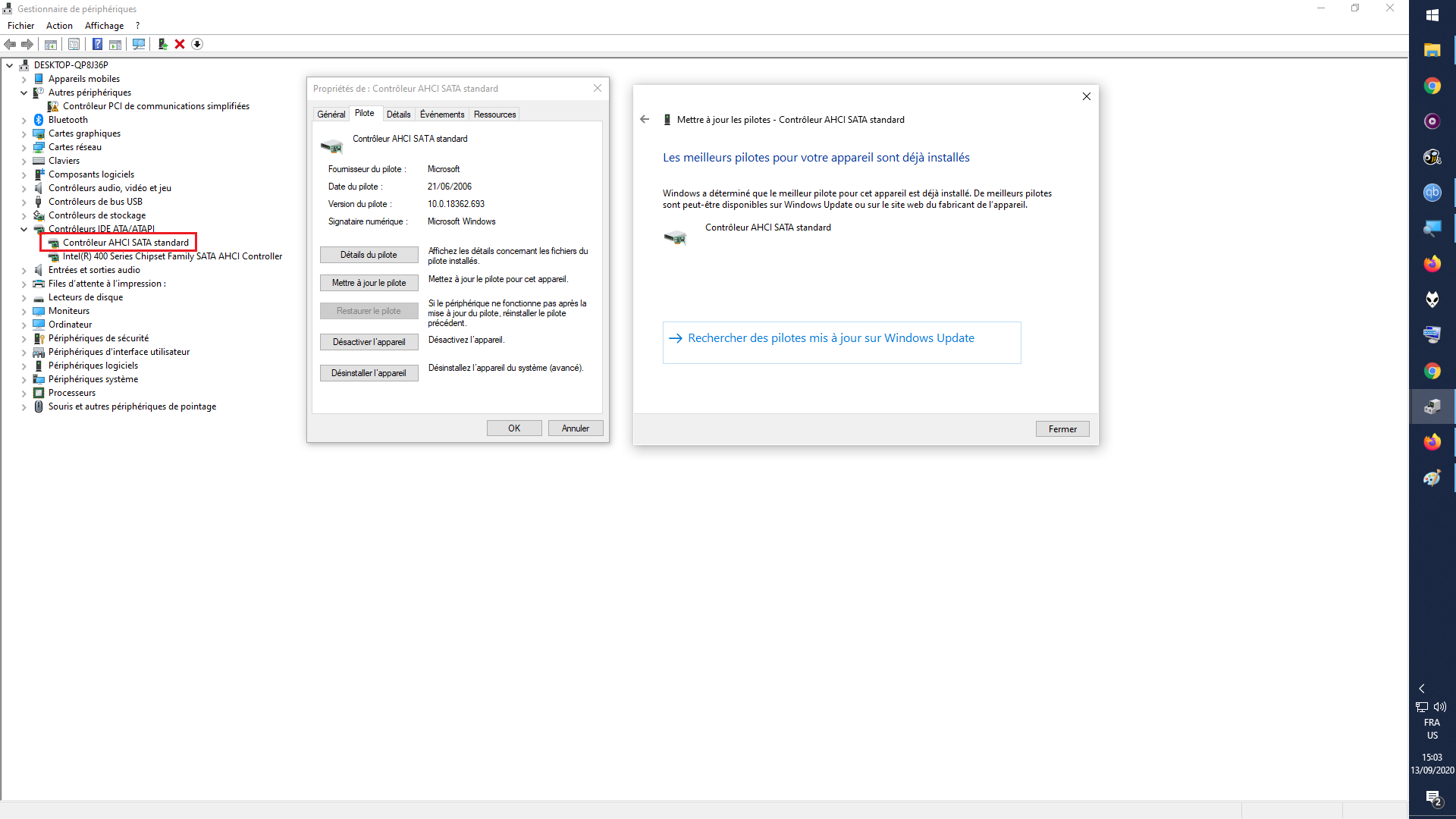Expand the Cartes graphiques category
Image resolution: width=1456 pixels, height=819 pixels.
[24, 133]
